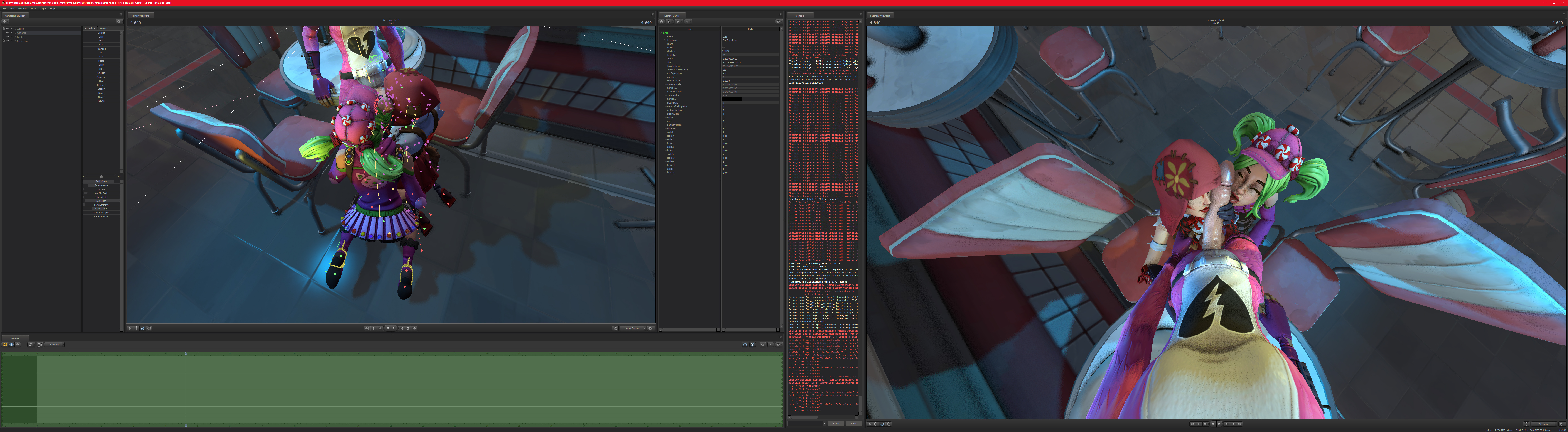Switch timeline to Motion Editor mode
The width and height of the screenshot is (1568, 432).
click(11, 344)
